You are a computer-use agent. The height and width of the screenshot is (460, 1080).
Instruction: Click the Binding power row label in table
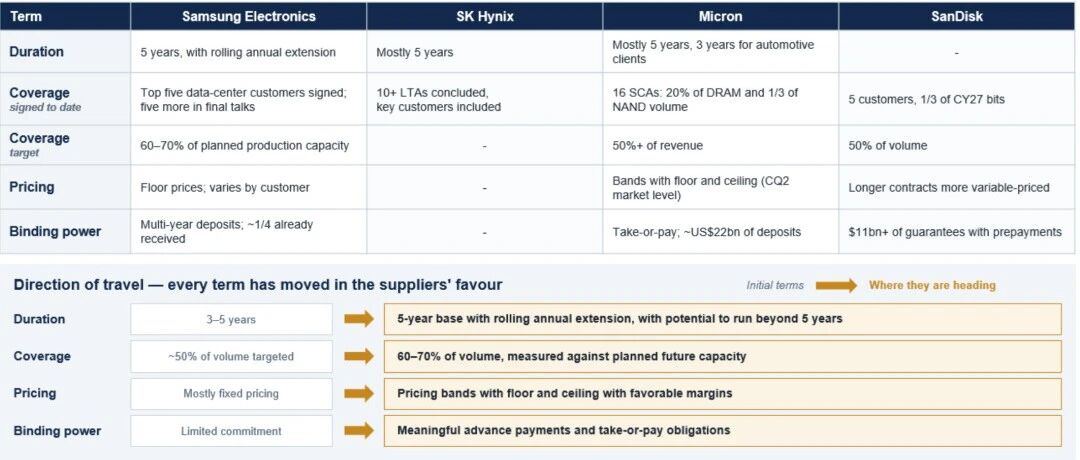pos(55,231)
